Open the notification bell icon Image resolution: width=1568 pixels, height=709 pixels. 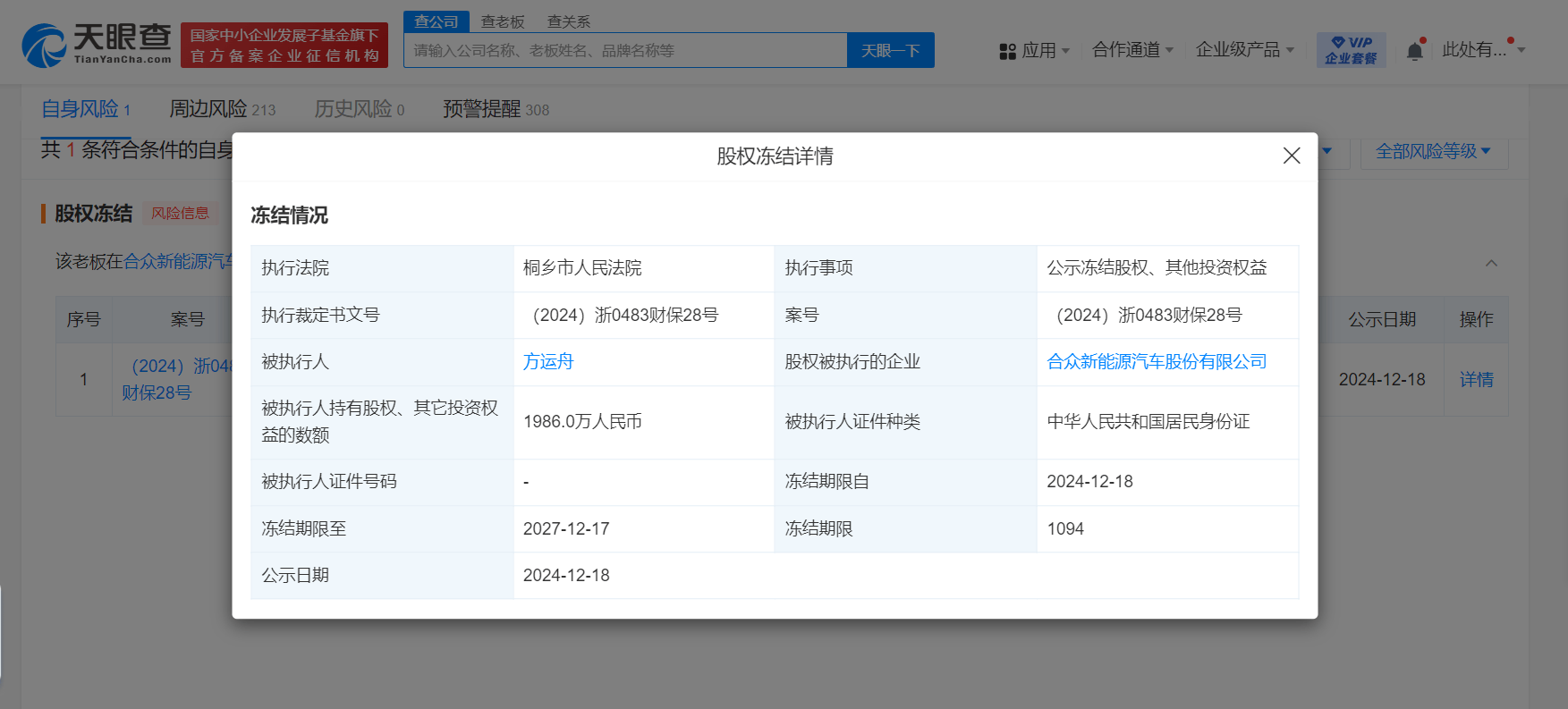[x=1414, y=51]
